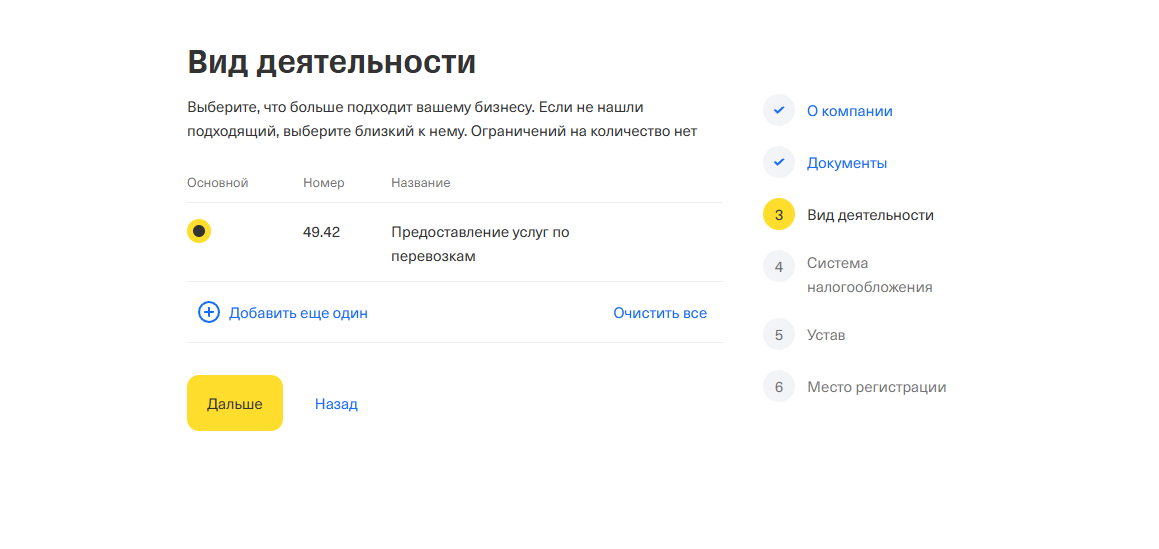Click activity name 'Предоставление услуг по перевозкам'

coord(480,245)
